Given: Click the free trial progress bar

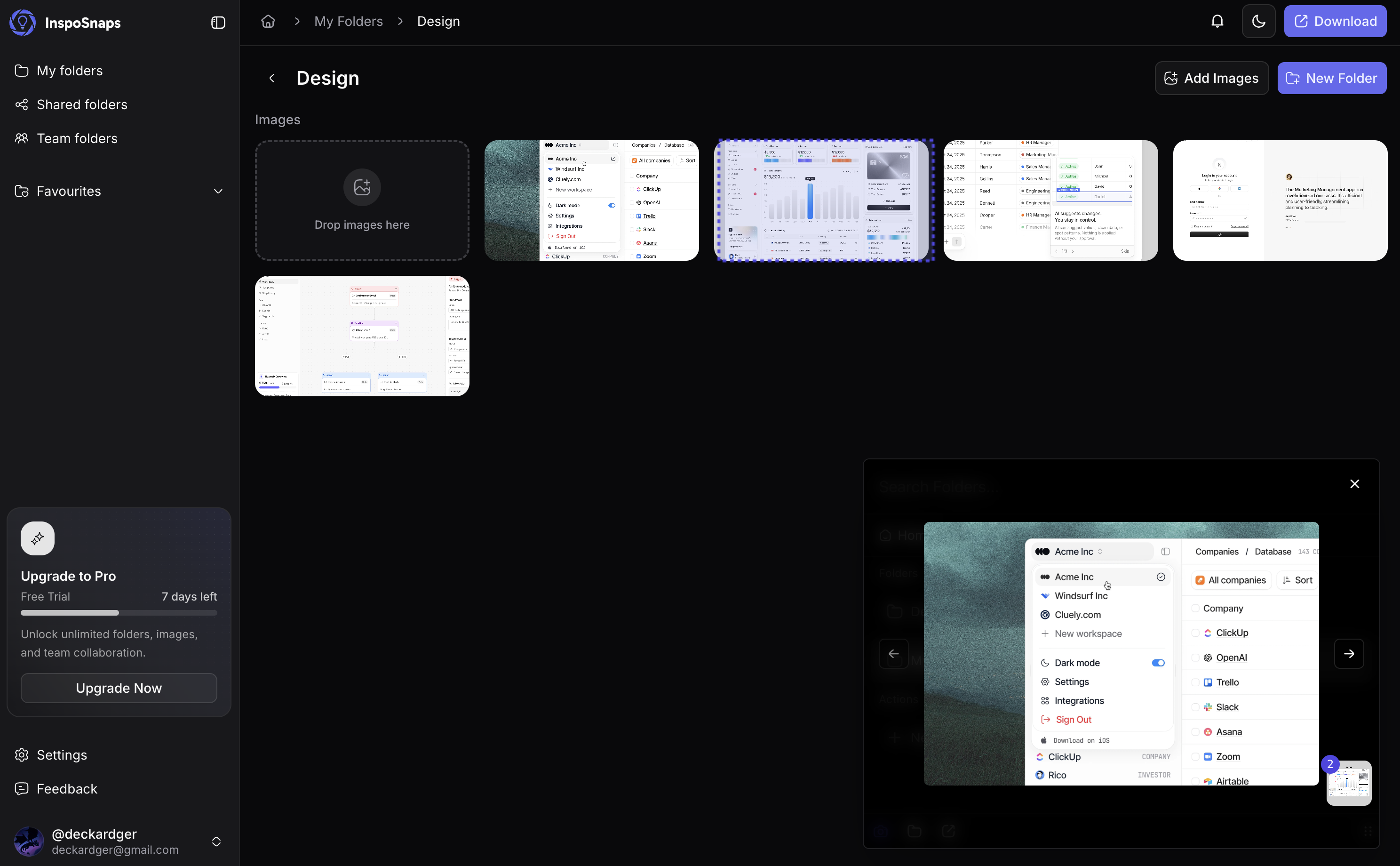Looking at the screenshot, I should (119, 613).
